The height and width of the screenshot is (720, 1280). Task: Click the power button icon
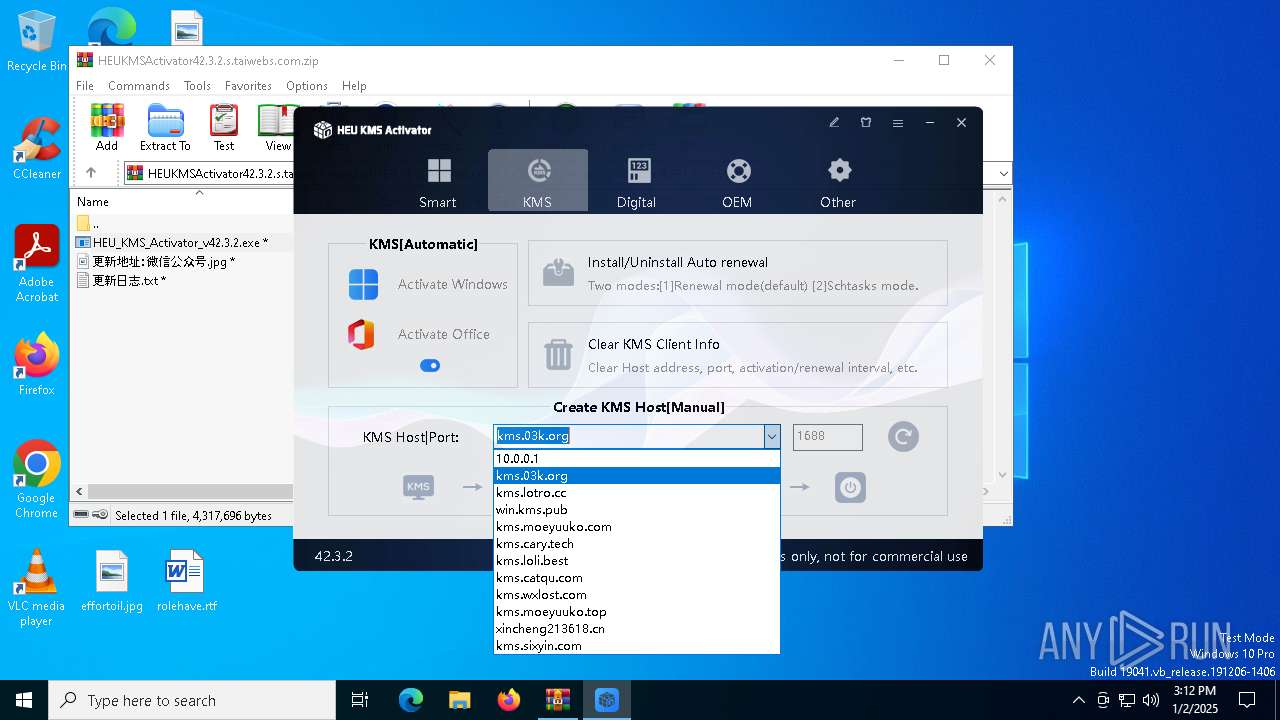pos(850,487)
